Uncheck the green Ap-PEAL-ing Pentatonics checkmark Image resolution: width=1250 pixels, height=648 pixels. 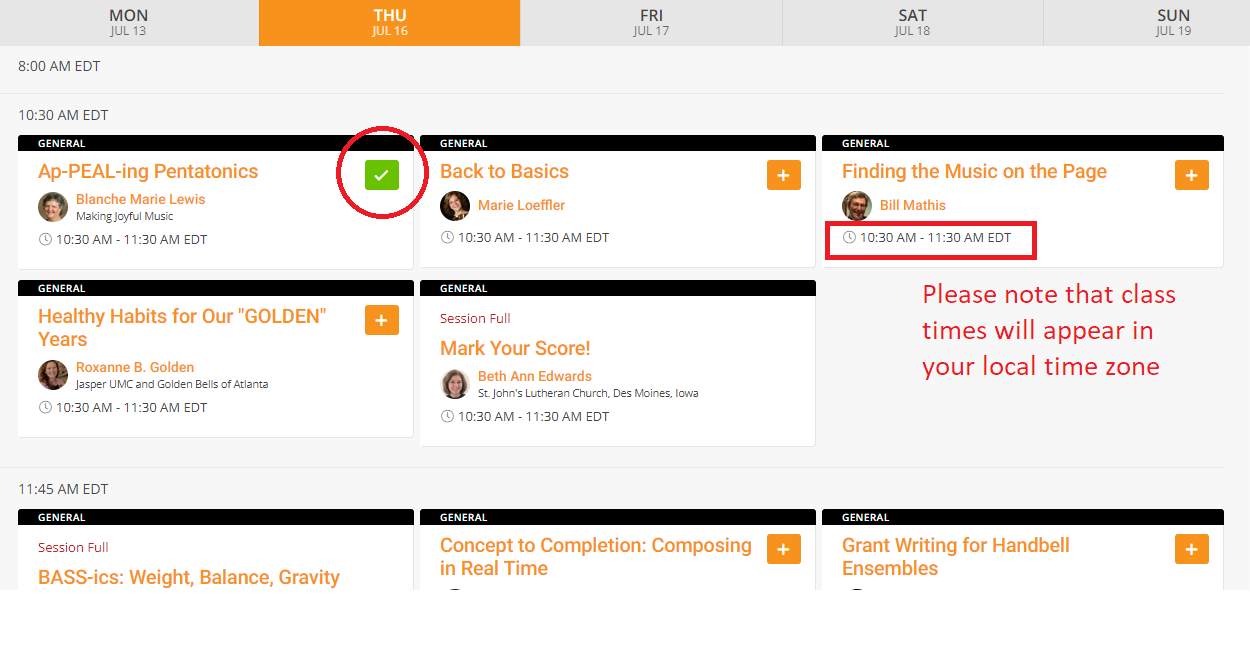(381, 175)
